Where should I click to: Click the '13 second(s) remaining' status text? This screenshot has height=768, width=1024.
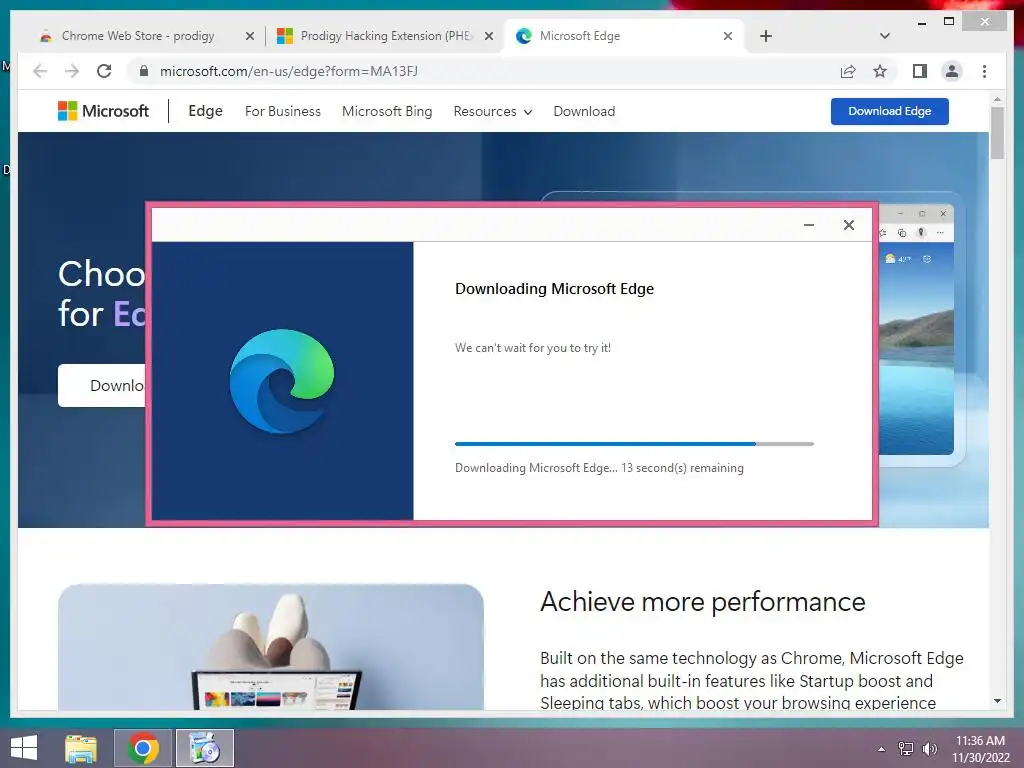(x=682, y=468)
